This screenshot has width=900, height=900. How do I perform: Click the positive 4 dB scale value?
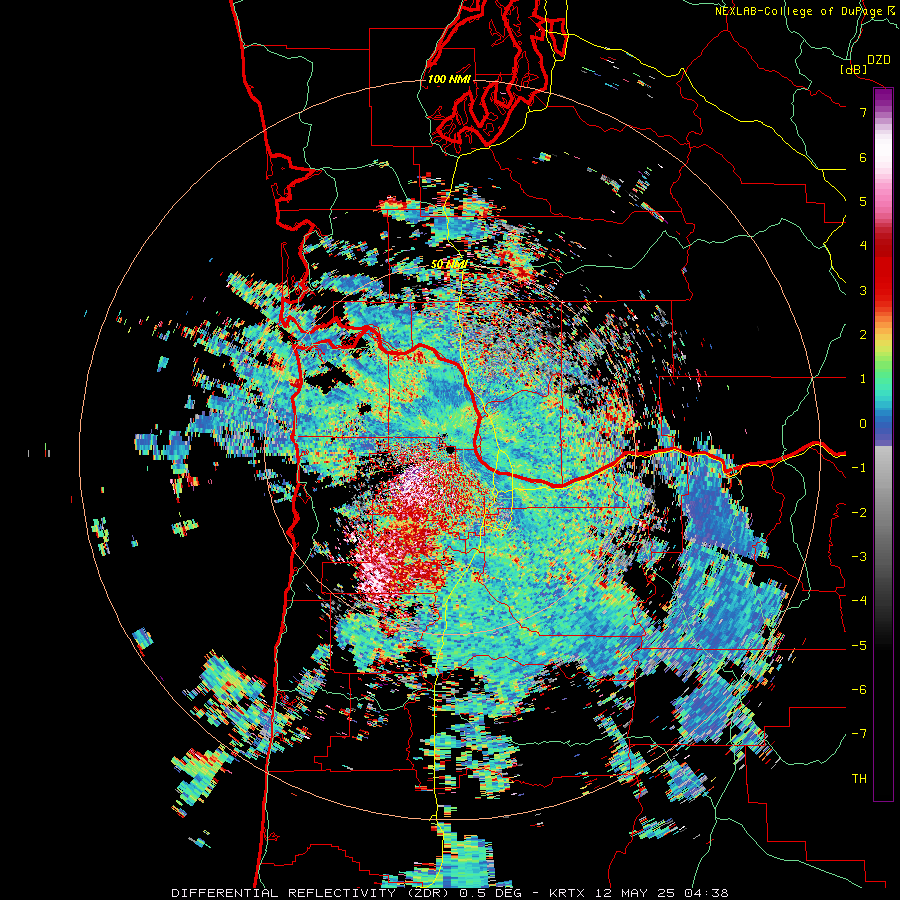pos(863,246)
